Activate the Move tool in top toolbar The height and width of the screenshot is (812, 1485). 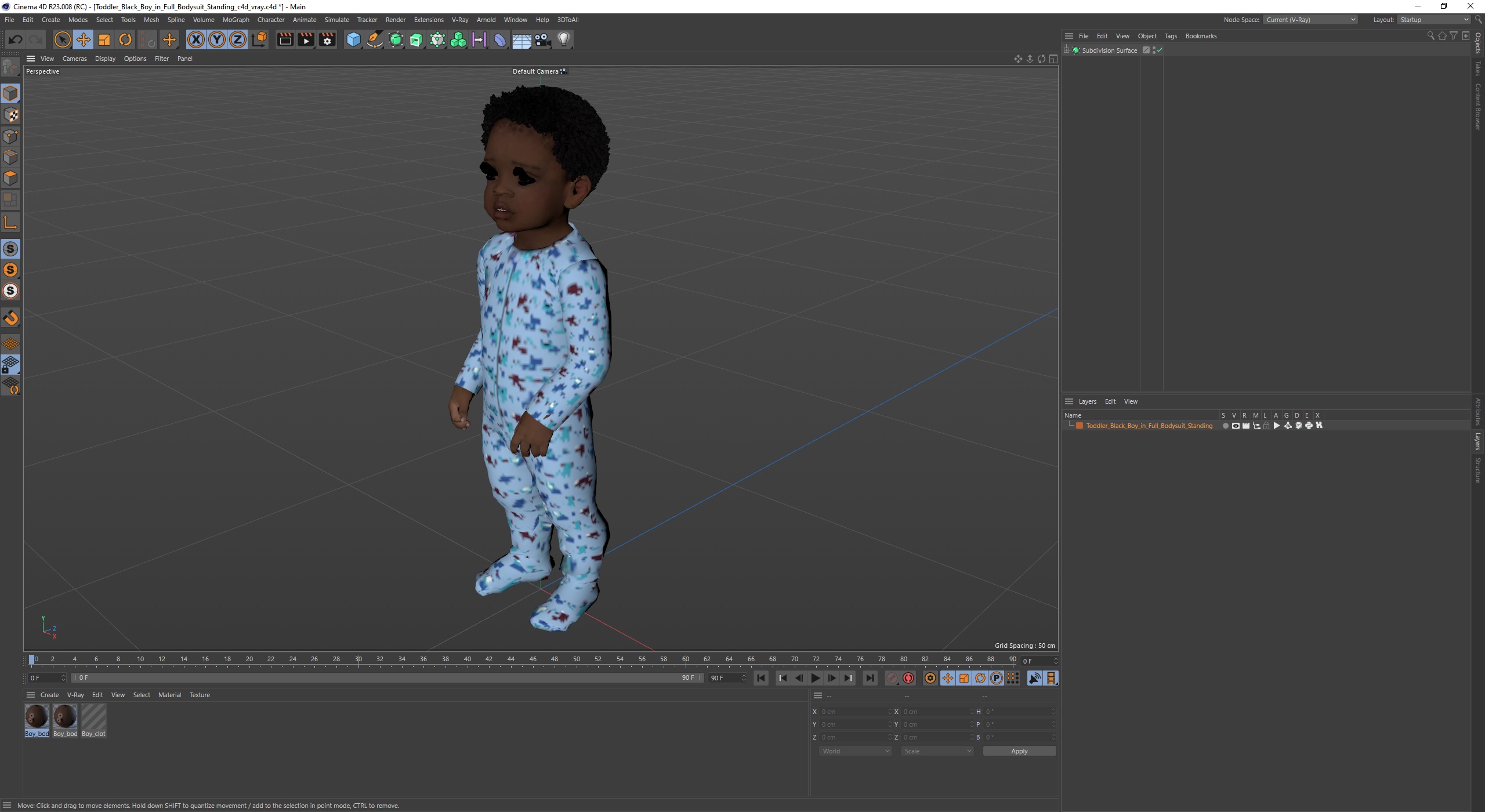tap(84, 39)
